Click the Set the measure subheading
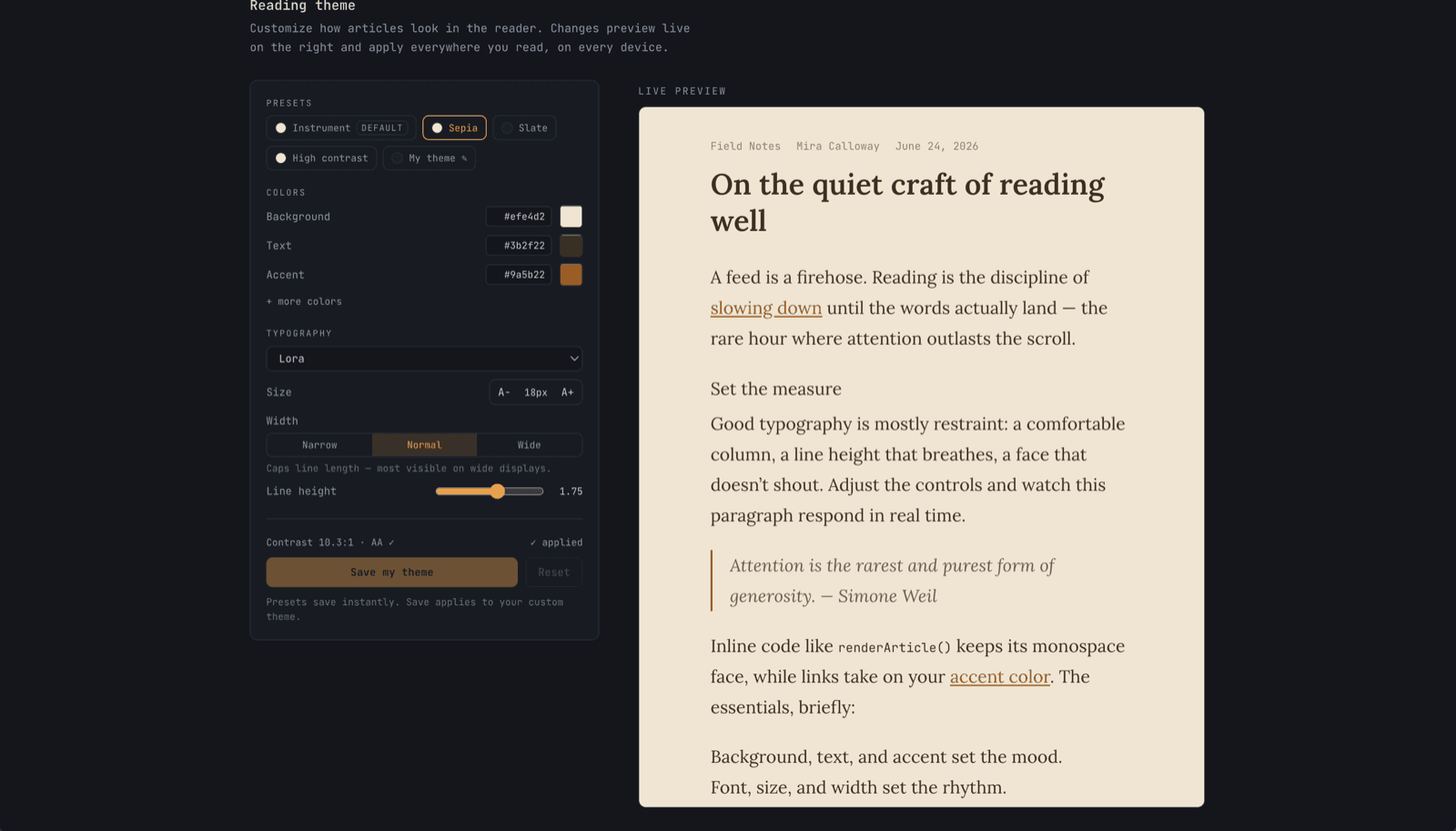The height and width of the screenshot is (831, 1456). point(776,390)
